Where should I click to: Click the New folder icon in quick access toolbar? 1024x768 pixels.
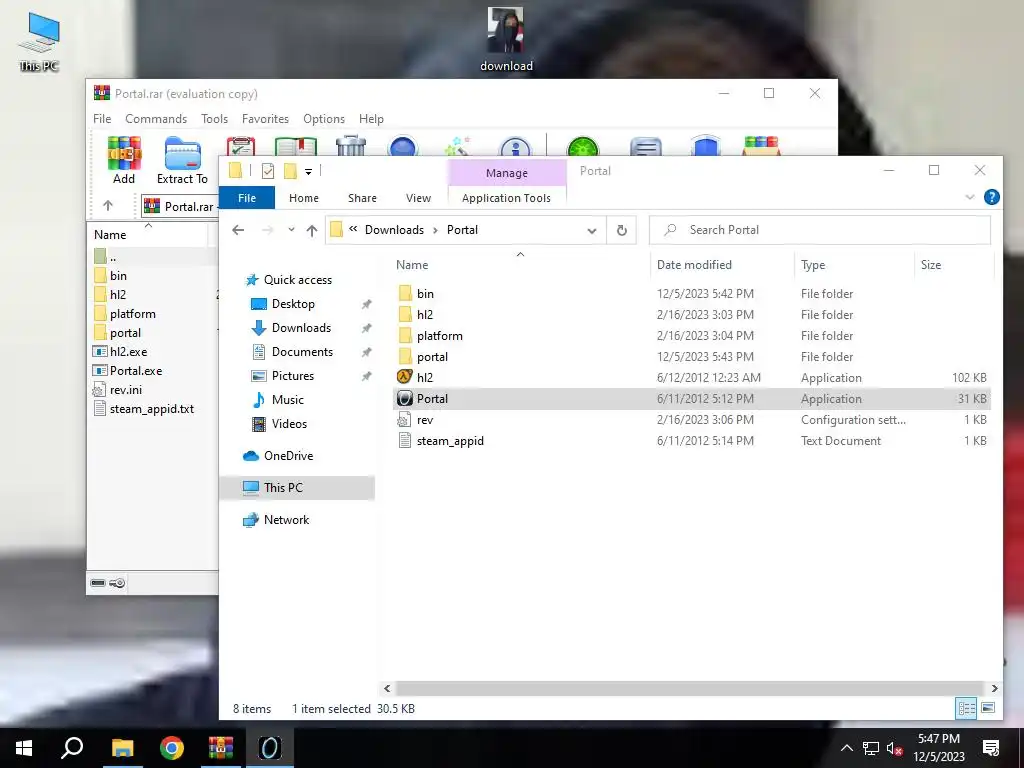pos(291,171)
